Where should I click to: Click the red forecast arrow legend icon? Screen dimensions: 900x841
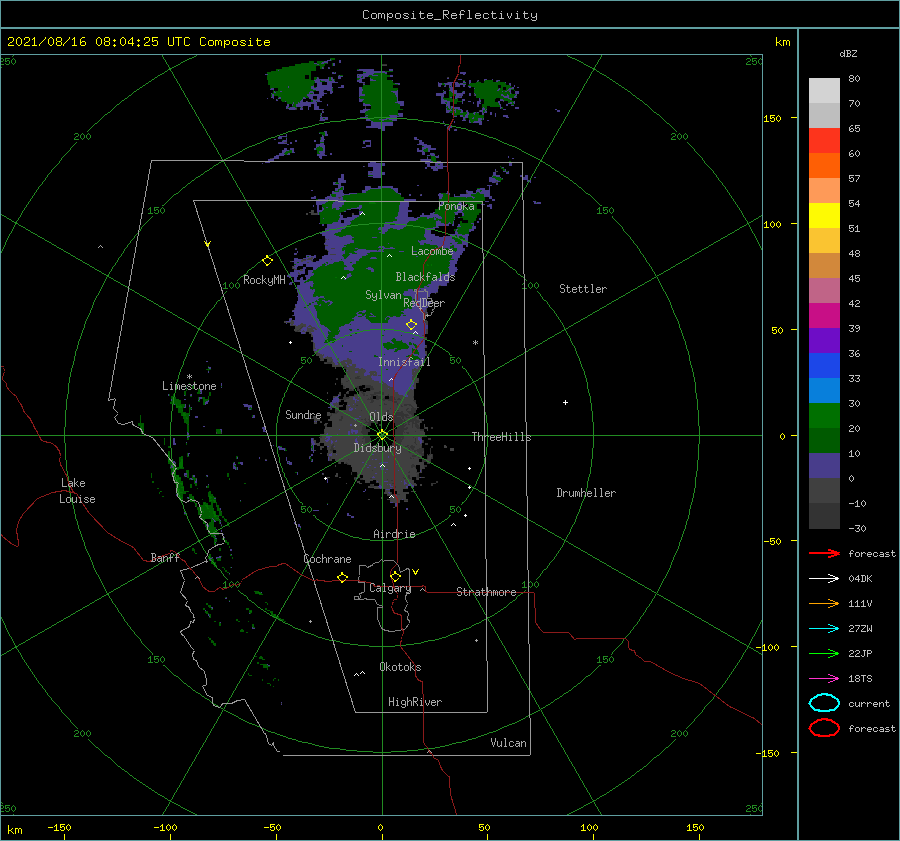tap(824, 553)
